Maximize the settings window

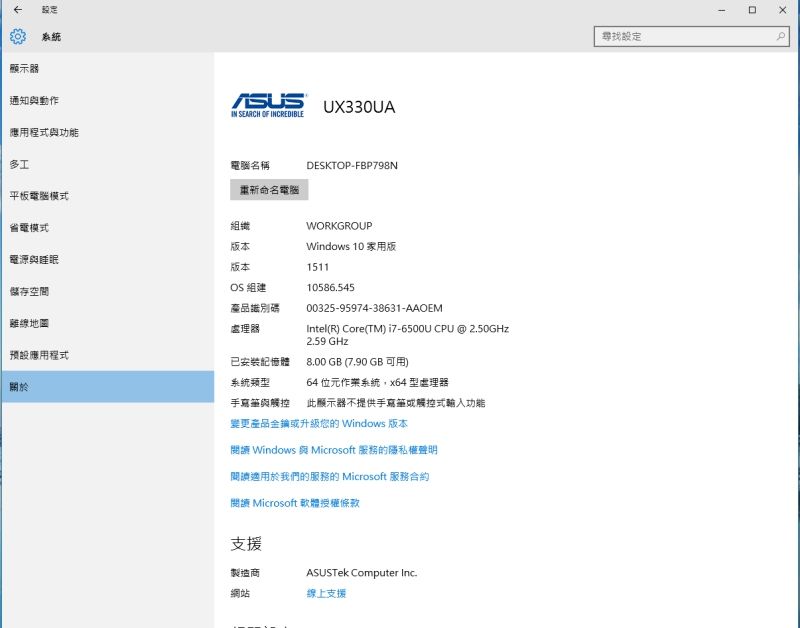[752, 10]
